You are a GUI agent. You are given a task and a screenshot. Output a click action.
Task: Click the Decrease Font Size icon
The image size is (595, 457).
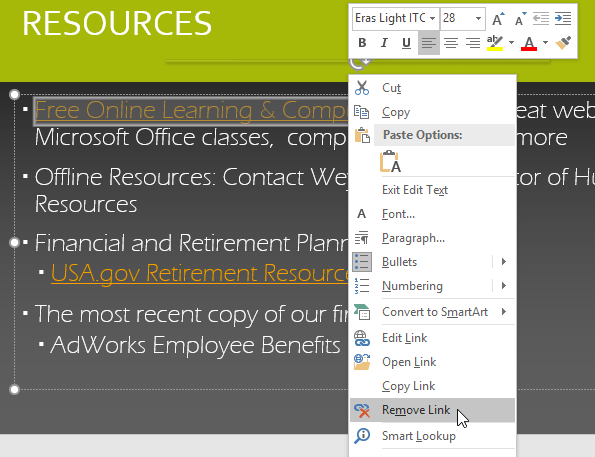[x=520, y=19]
